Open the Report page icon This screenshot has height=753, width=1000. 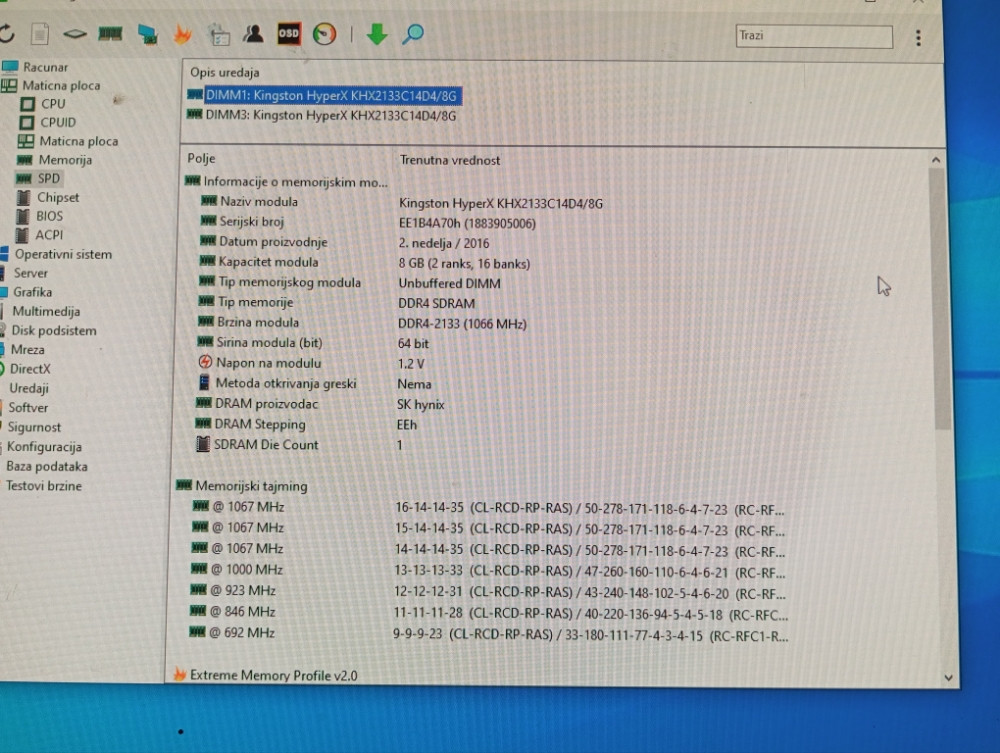click(40, 34)
